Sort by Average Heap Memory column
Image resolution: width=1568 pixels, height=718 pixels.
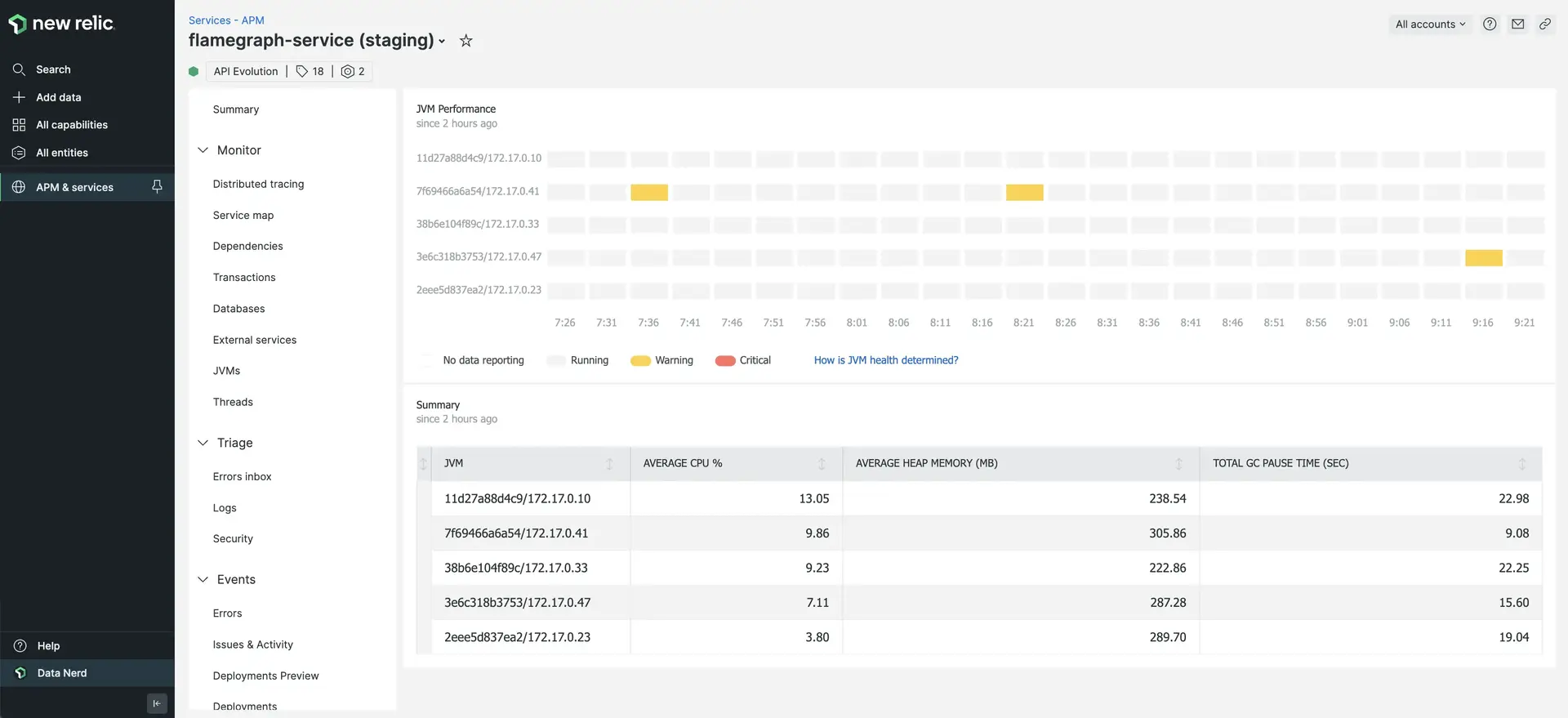pos(1178,464)
